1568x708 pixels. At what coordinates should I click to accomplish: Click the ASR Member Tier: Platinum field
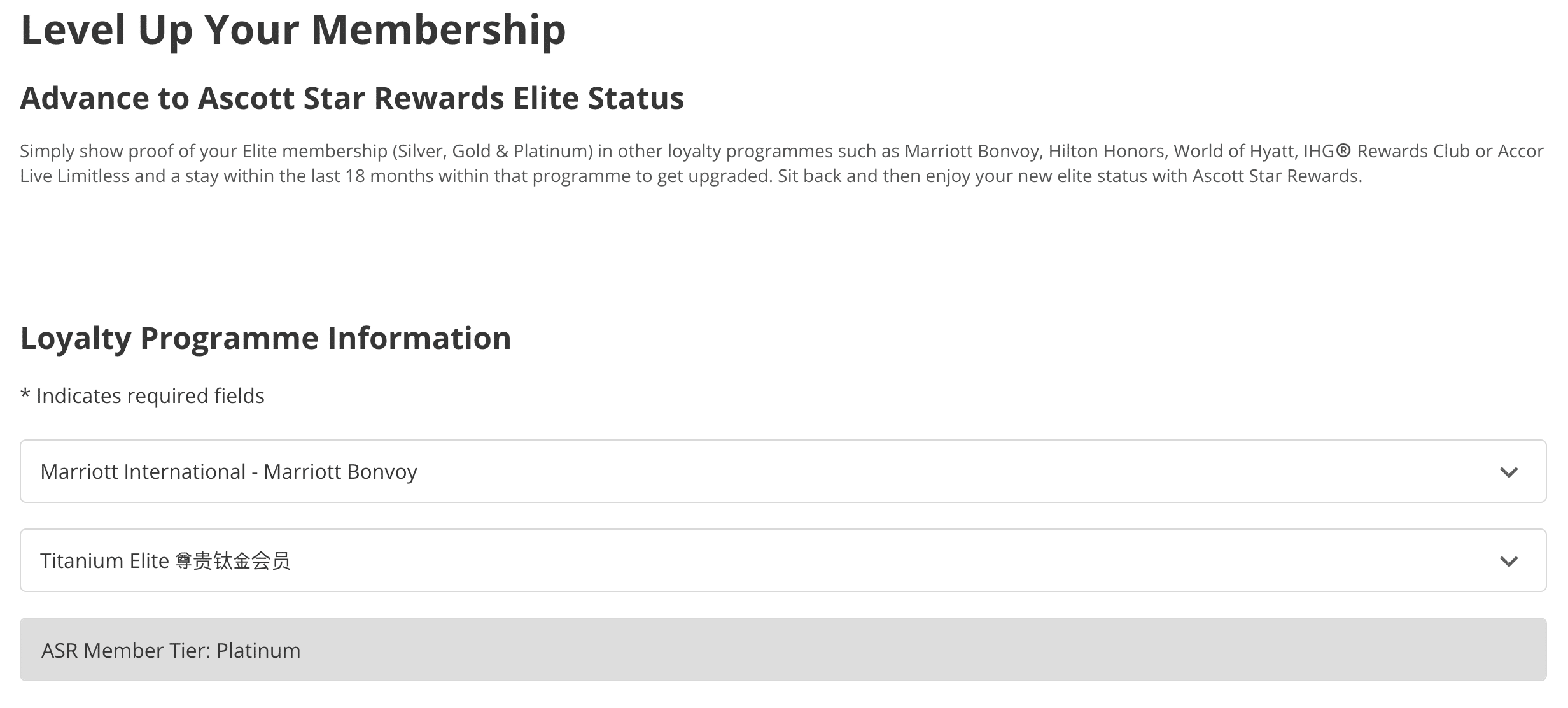point(783,649)
